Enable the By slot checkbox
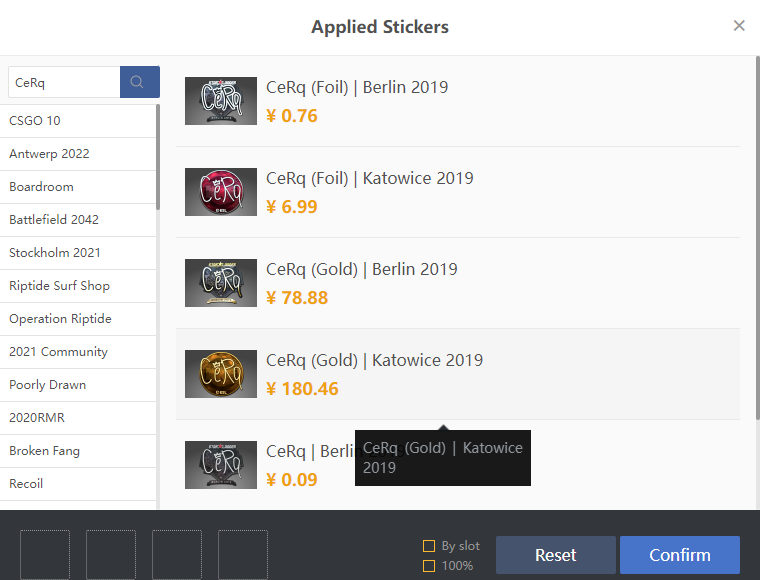 tap(429, 546)
